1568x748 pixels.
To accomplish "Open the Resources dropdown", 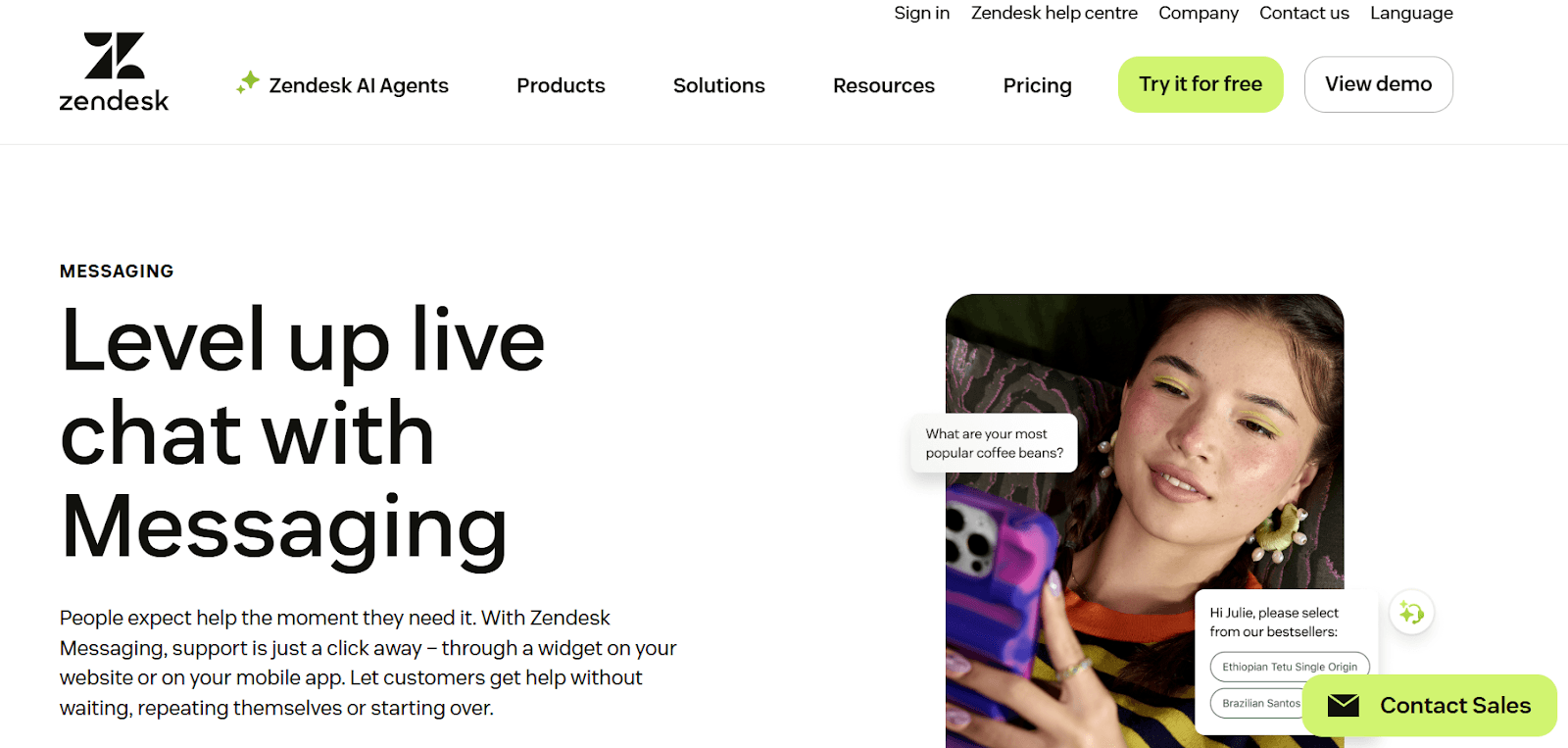I will [884, 85].
